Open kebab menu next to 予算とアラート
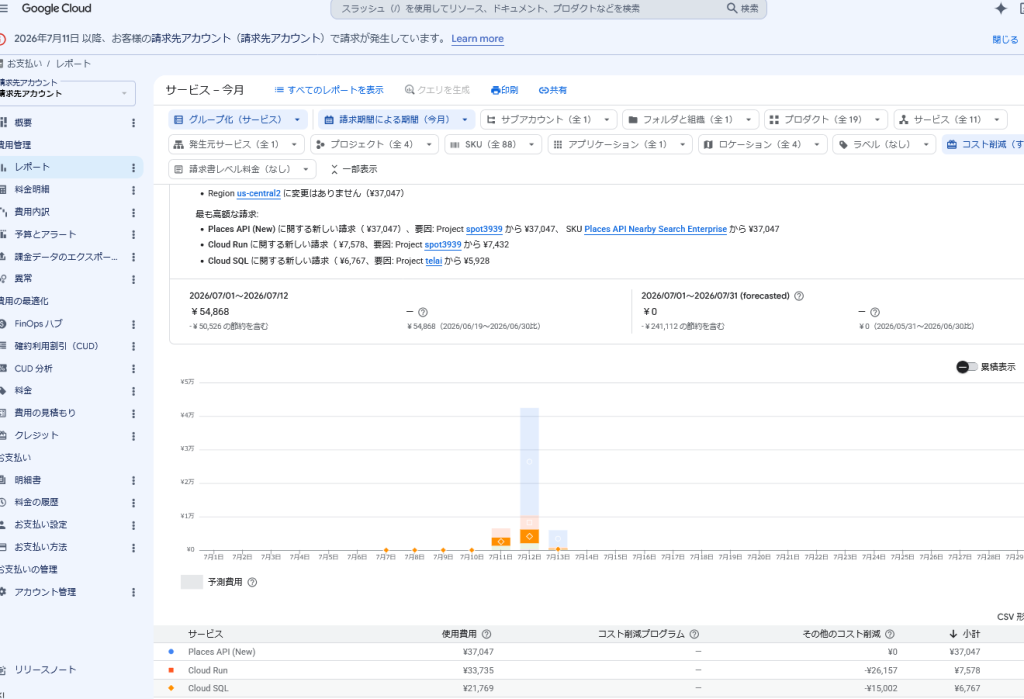 [133, 235]
